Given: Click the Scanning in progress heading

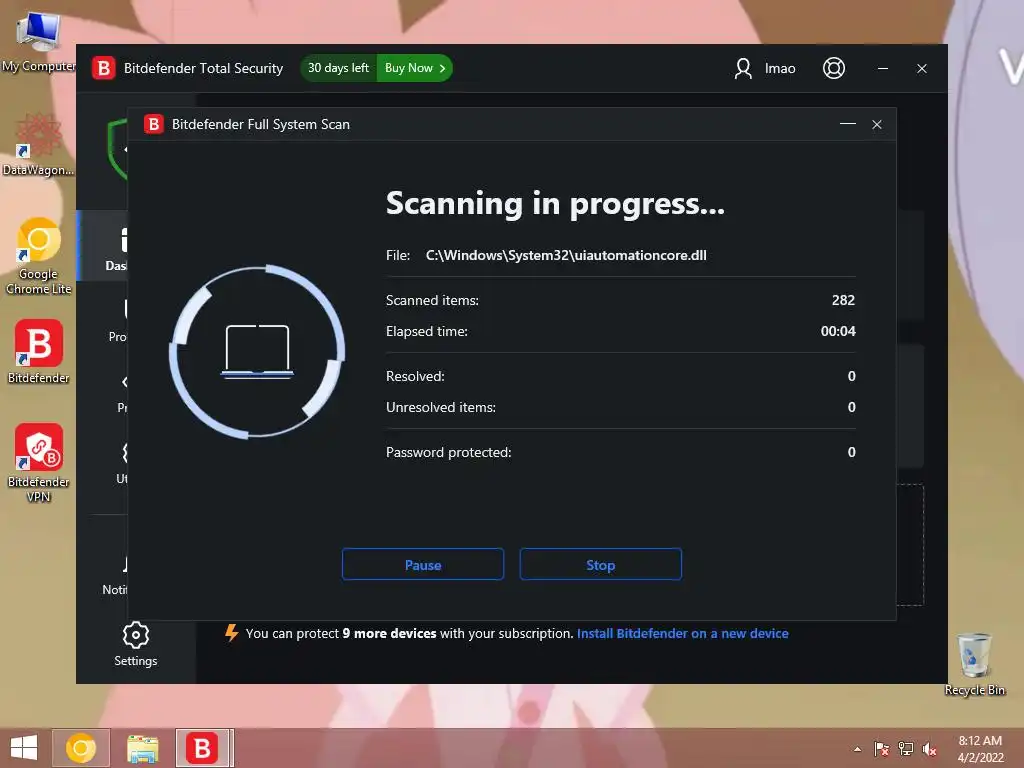Looking at the screenshot, I should [x=555, y=204].
